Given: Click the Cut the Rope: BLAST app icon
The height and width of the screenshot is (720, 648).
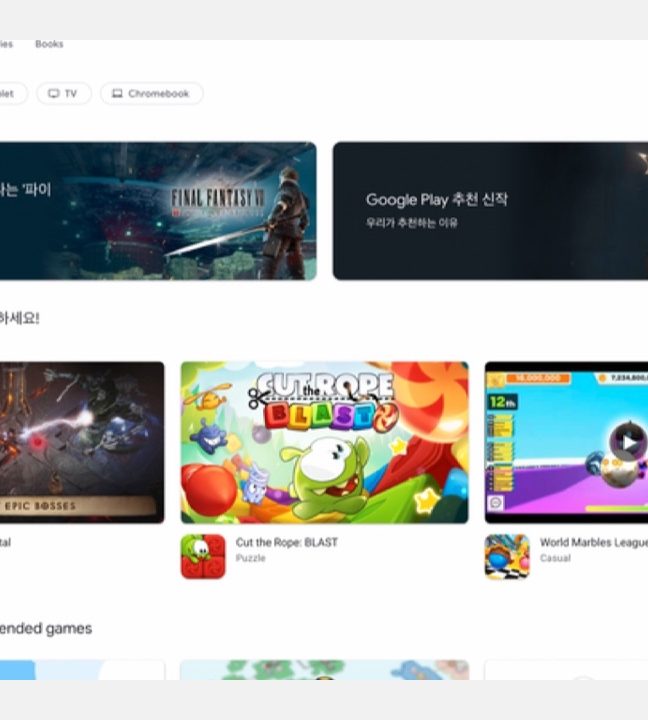Looking at the screenshot, I should pyautogui.click(x=203, y=557).
